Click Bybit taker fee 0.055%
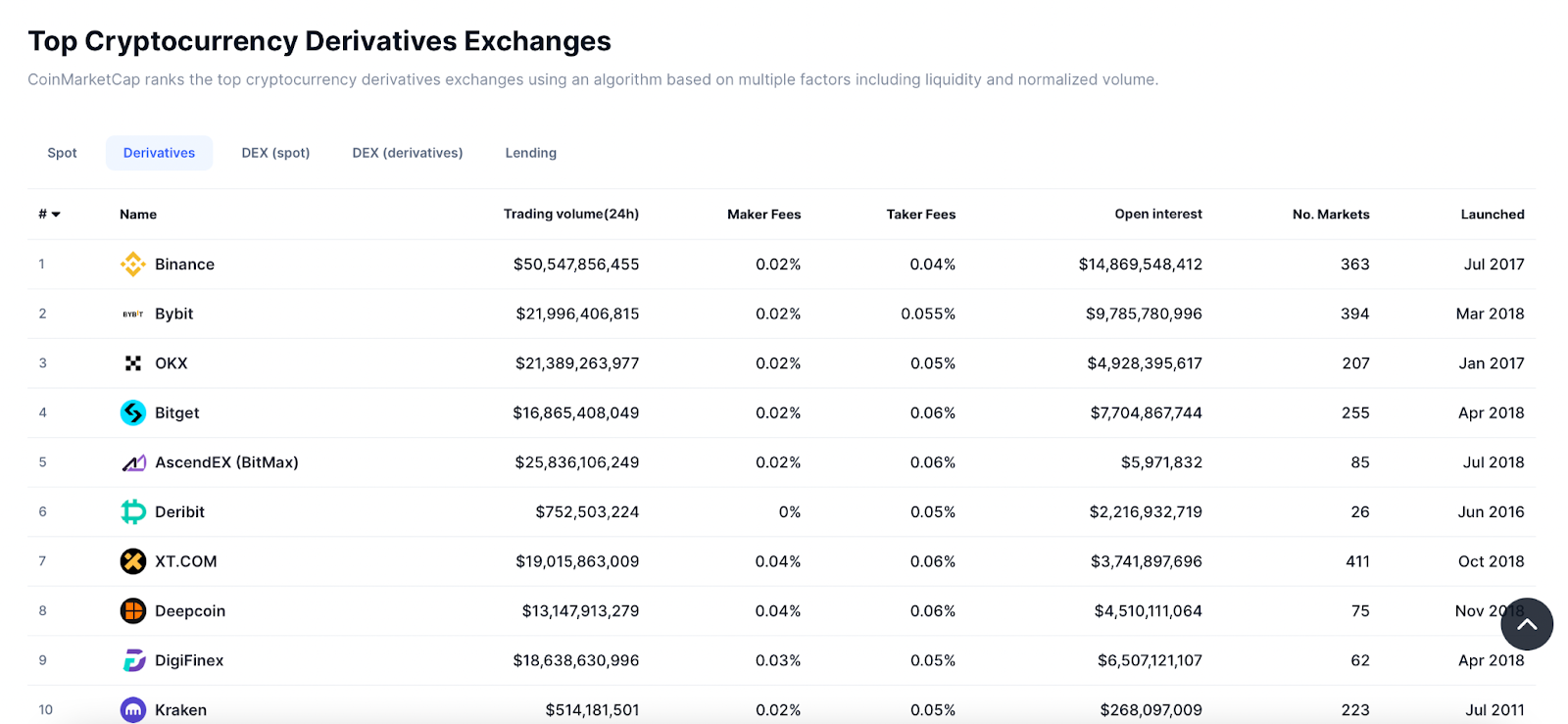1568x724 pixels. click(x=928, y=314)
